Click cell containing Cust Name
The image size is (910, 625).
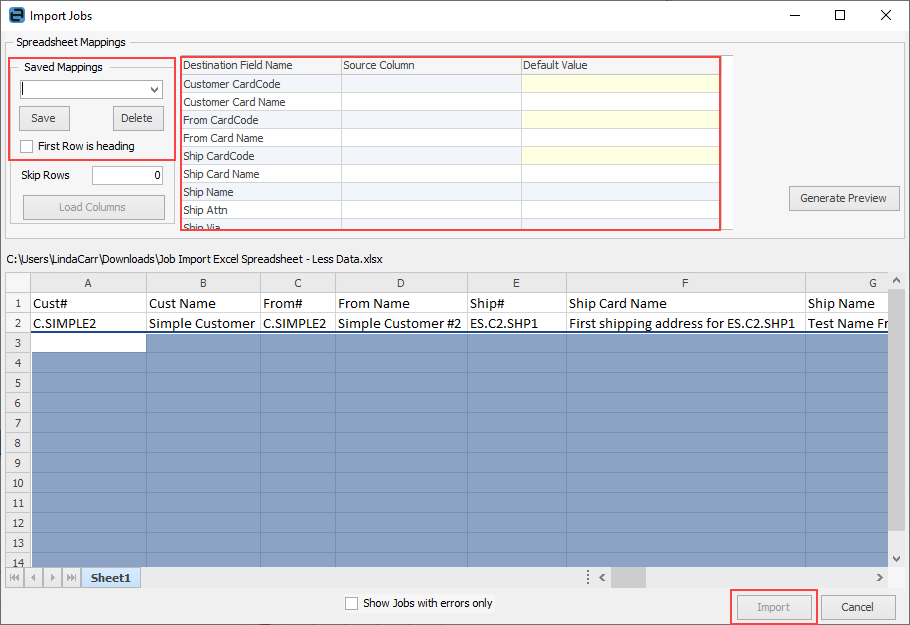point(203,303)
